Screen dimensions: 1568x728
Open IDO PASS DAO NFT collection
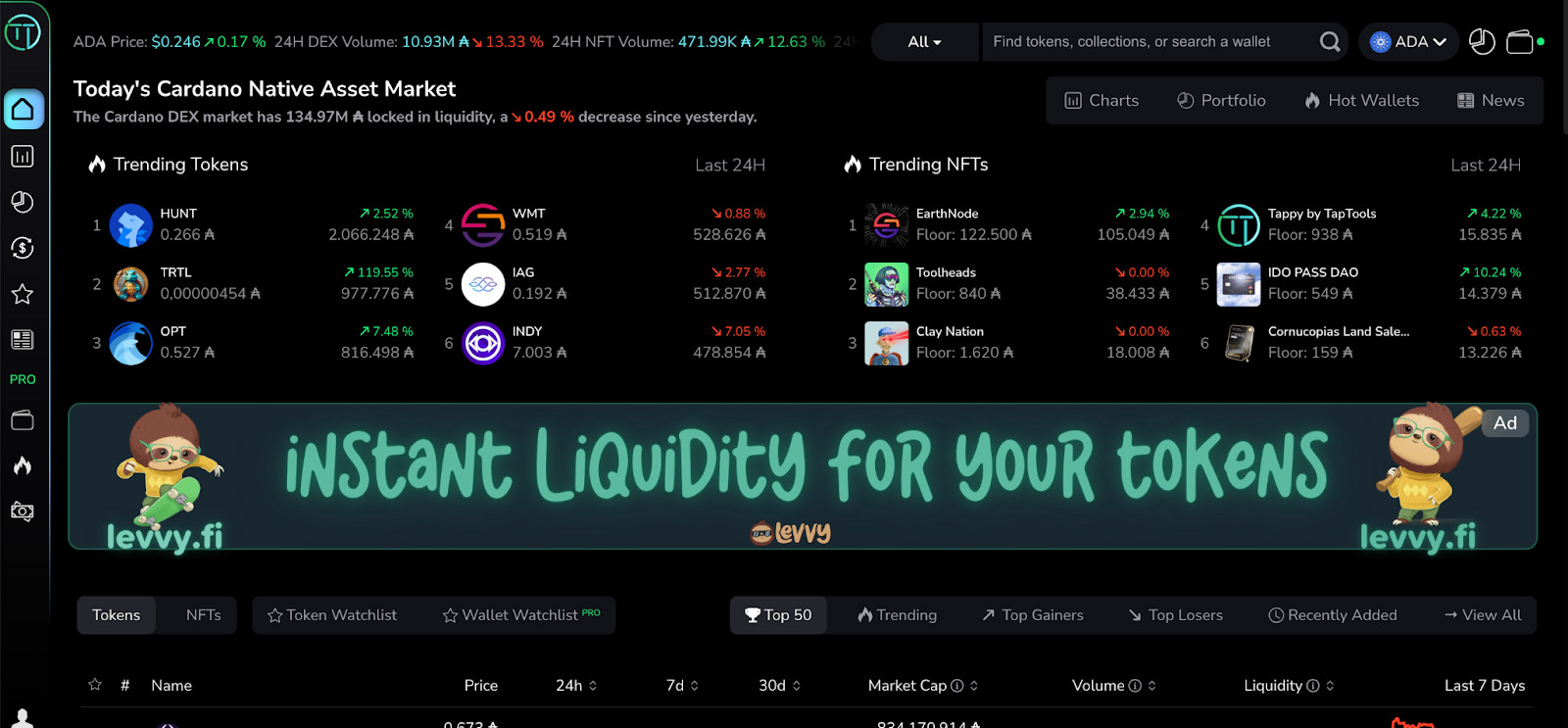(1361, 283)
